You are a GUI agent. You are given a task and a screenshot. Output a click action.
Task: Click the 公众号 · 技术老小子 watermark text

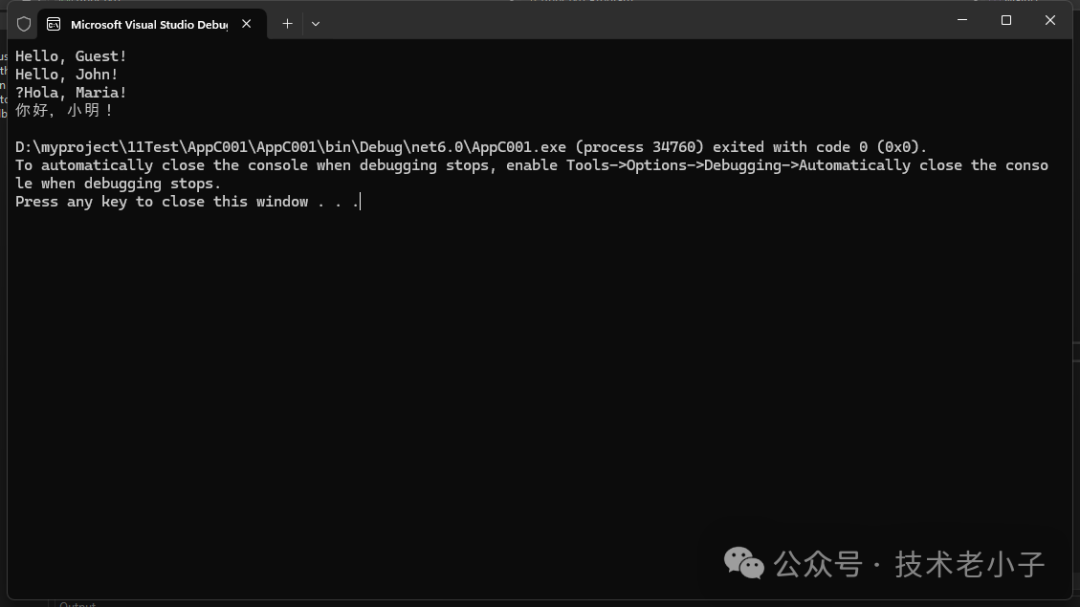click(910, 564)
